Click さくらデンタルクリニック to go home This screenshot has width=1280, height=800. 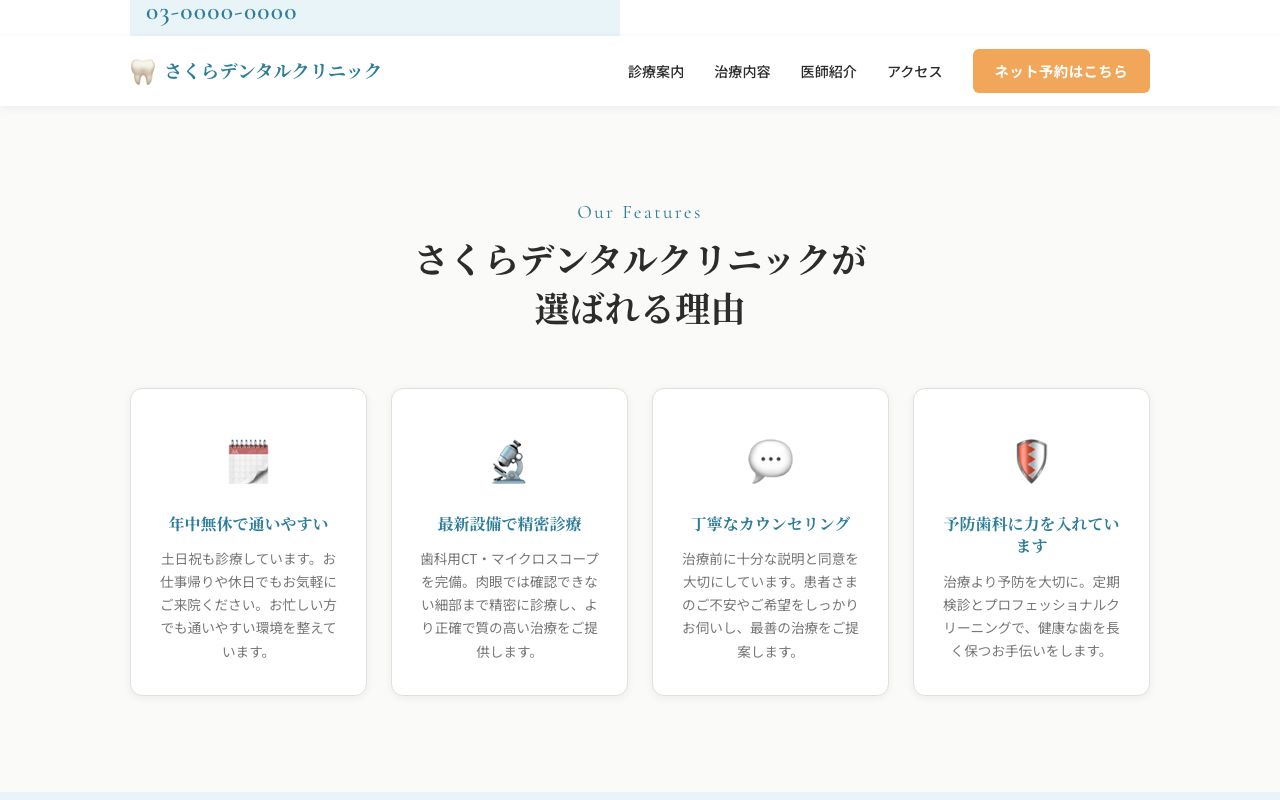[x=271, y=70]
